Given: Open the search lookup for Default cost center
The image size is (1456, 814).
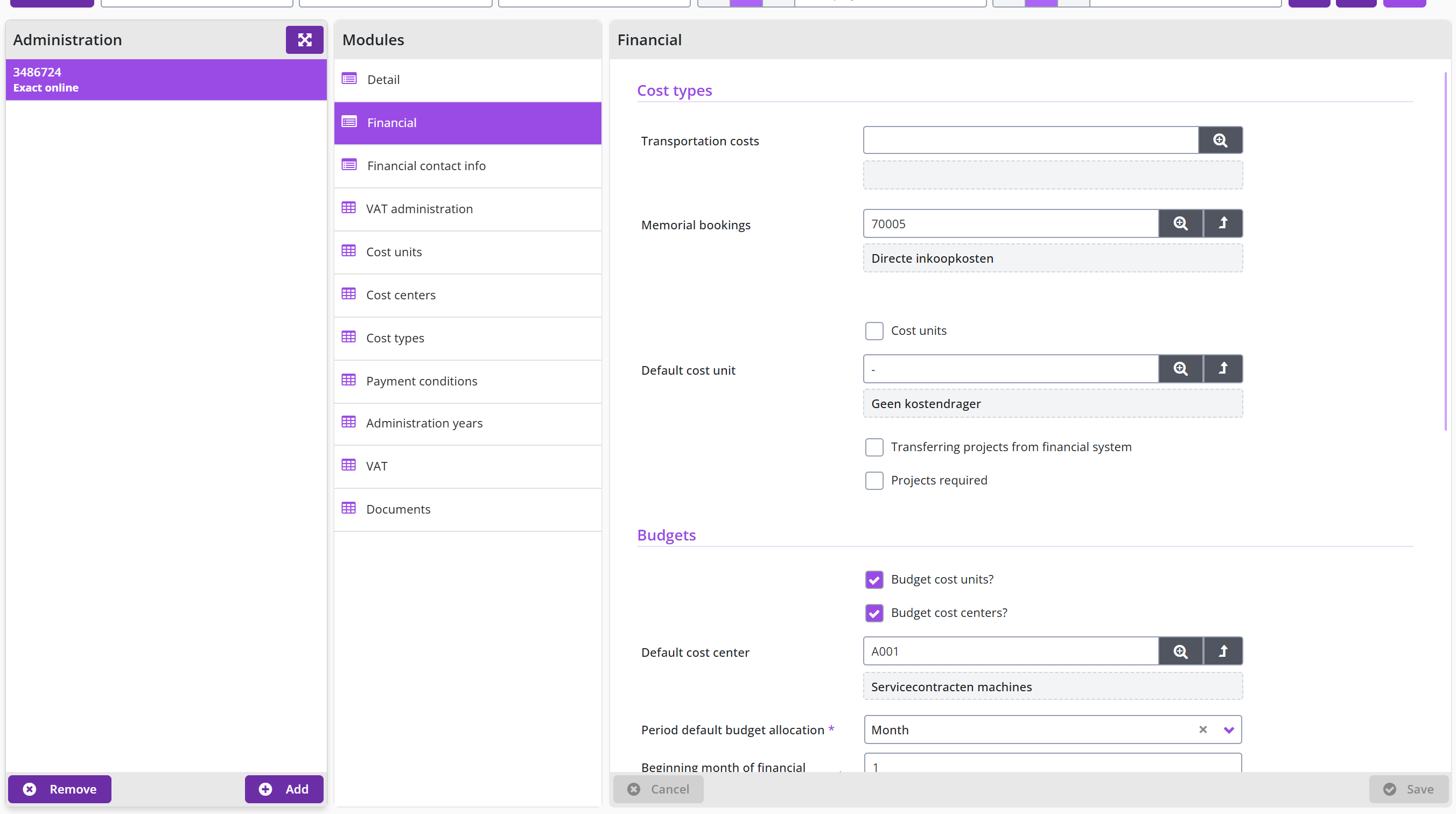Looking at the screenshot, I should (1180, 651).
